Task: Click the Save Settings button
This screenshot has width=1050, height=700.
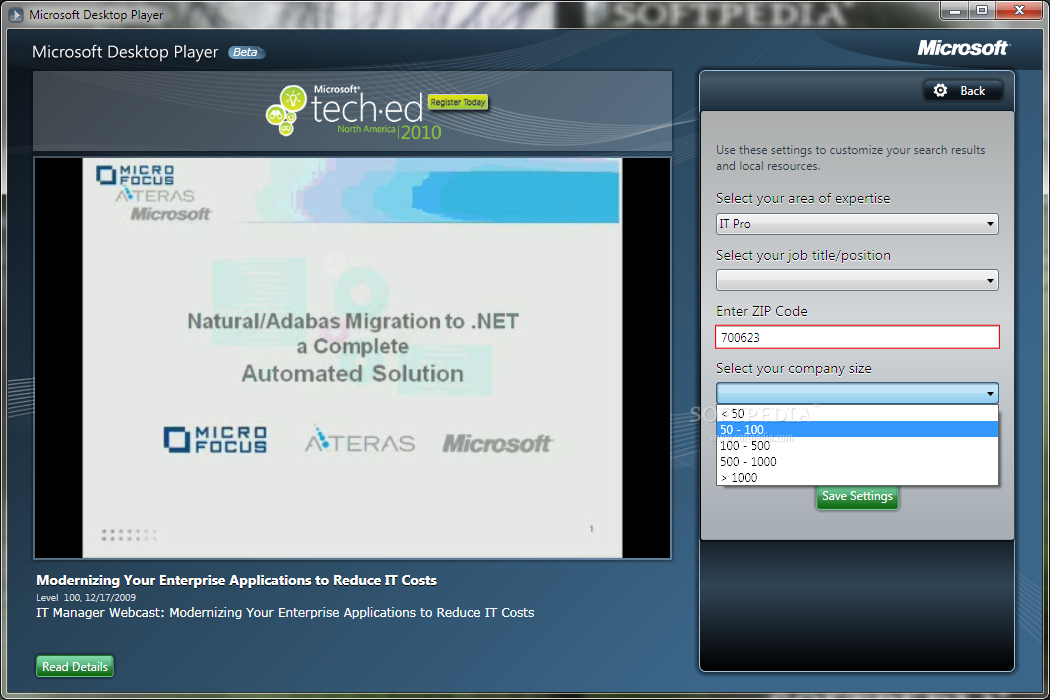Action: point(856,496)
